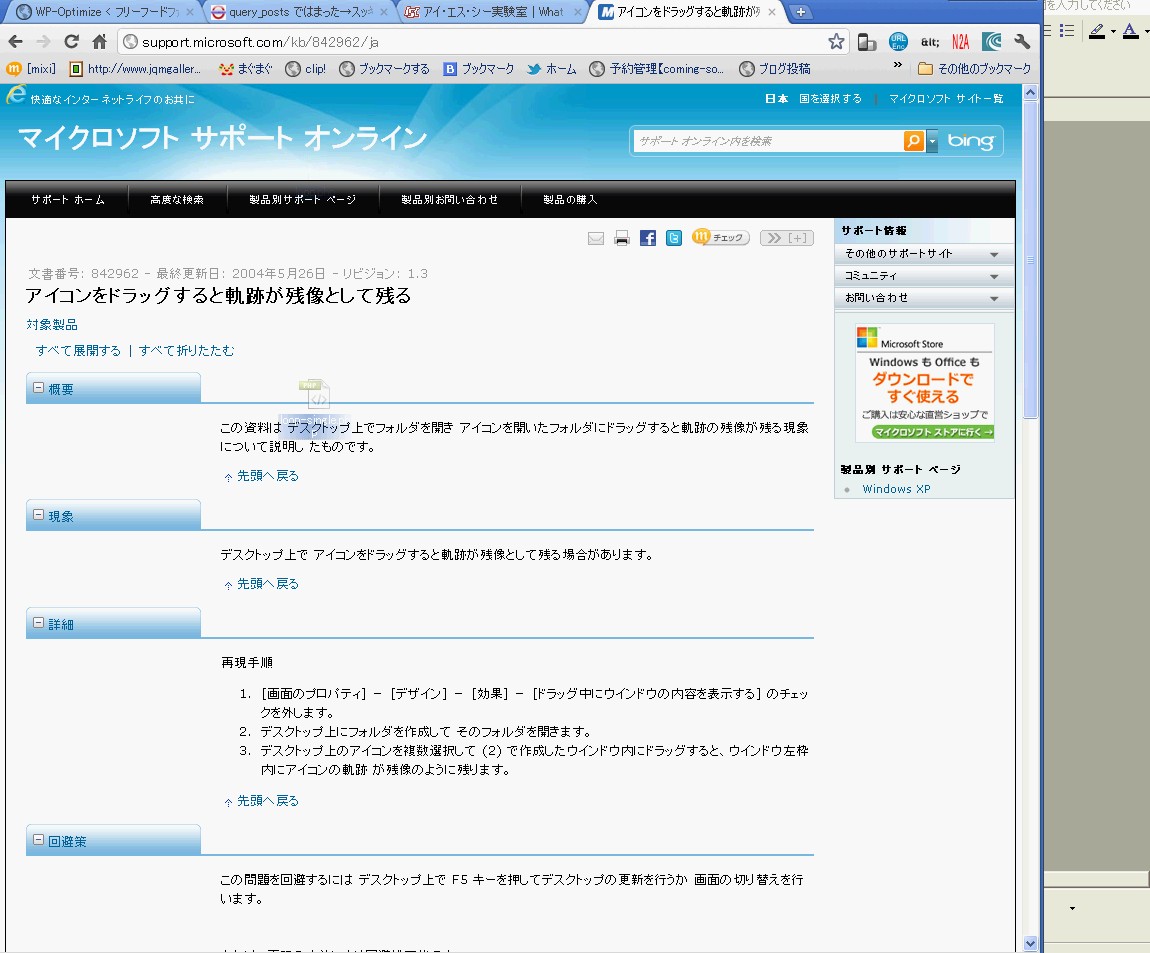The image size is (1150, 953).
Task: Collapse the 概要 section
Action: [x=39, y=388]
